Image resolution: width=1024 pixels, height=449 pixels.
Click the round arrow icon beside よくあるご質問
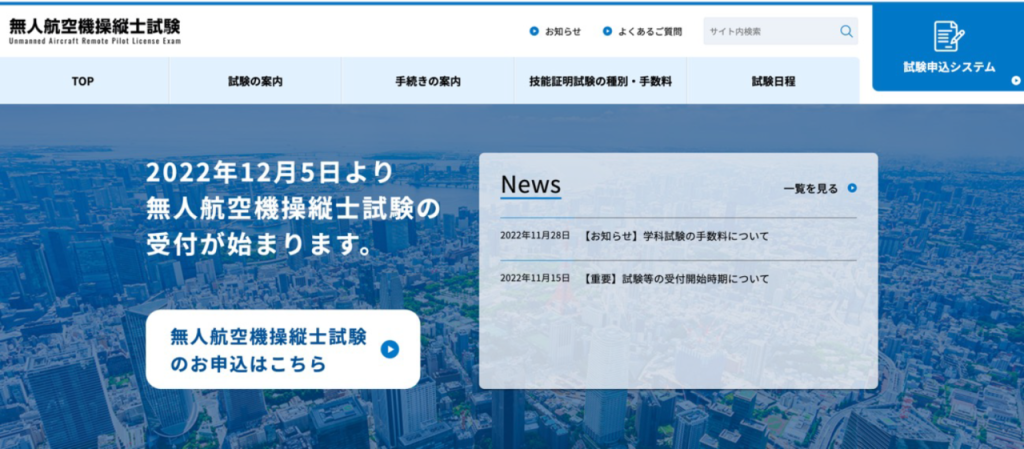coord(607,31)
